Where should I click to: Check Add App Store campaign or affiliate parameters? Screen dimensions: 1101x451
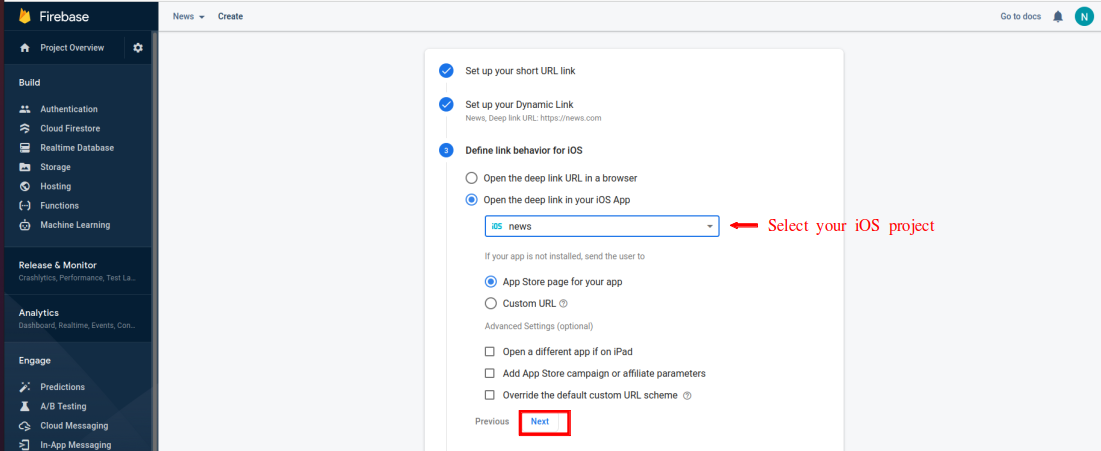(x=490, y=373)
